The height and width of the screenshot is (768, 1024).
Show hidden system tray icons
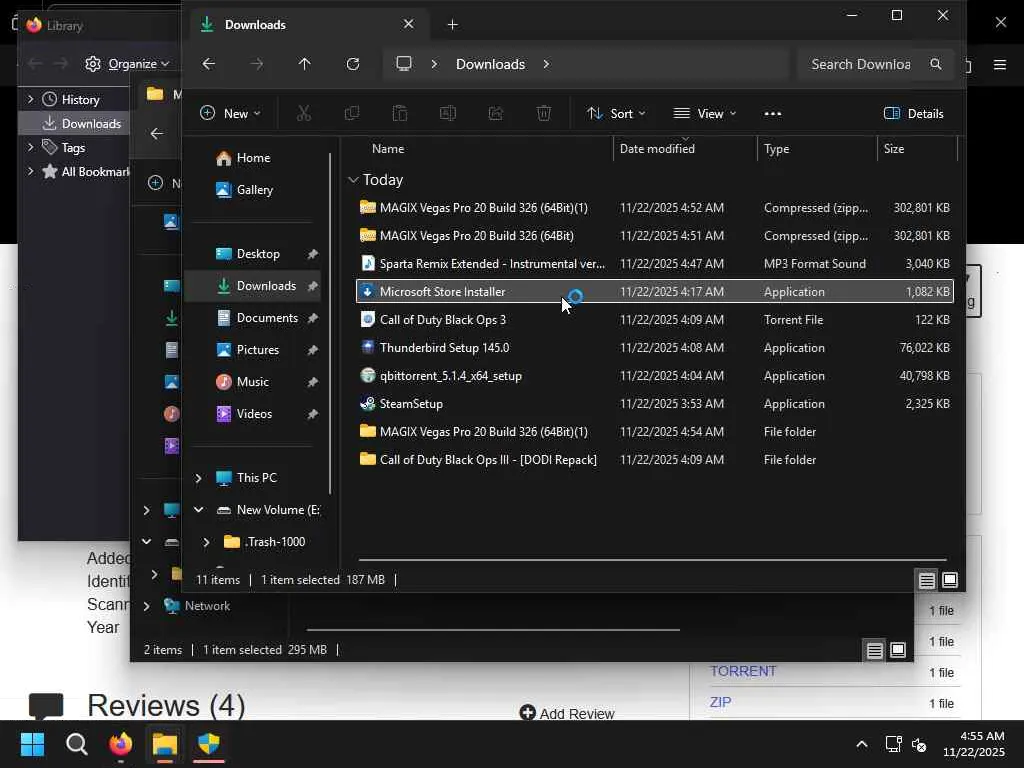[862, 744]
